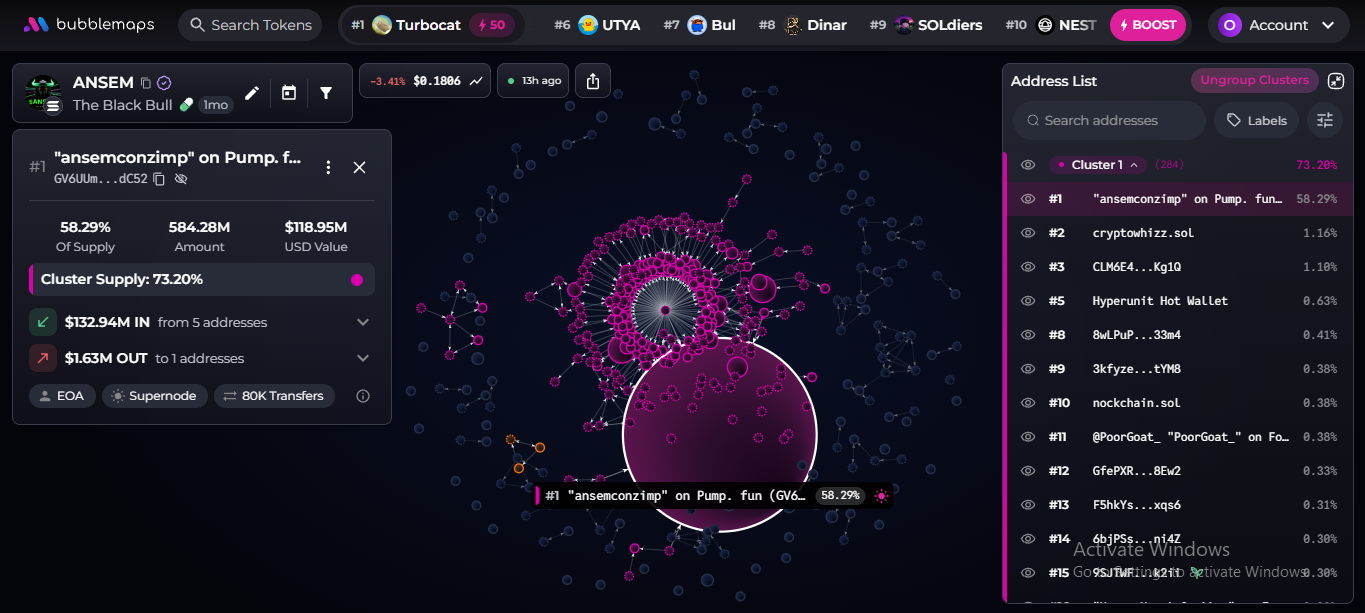Click the magenta cluster color dot
This screenshot has height=613, width=1365.
357,280
